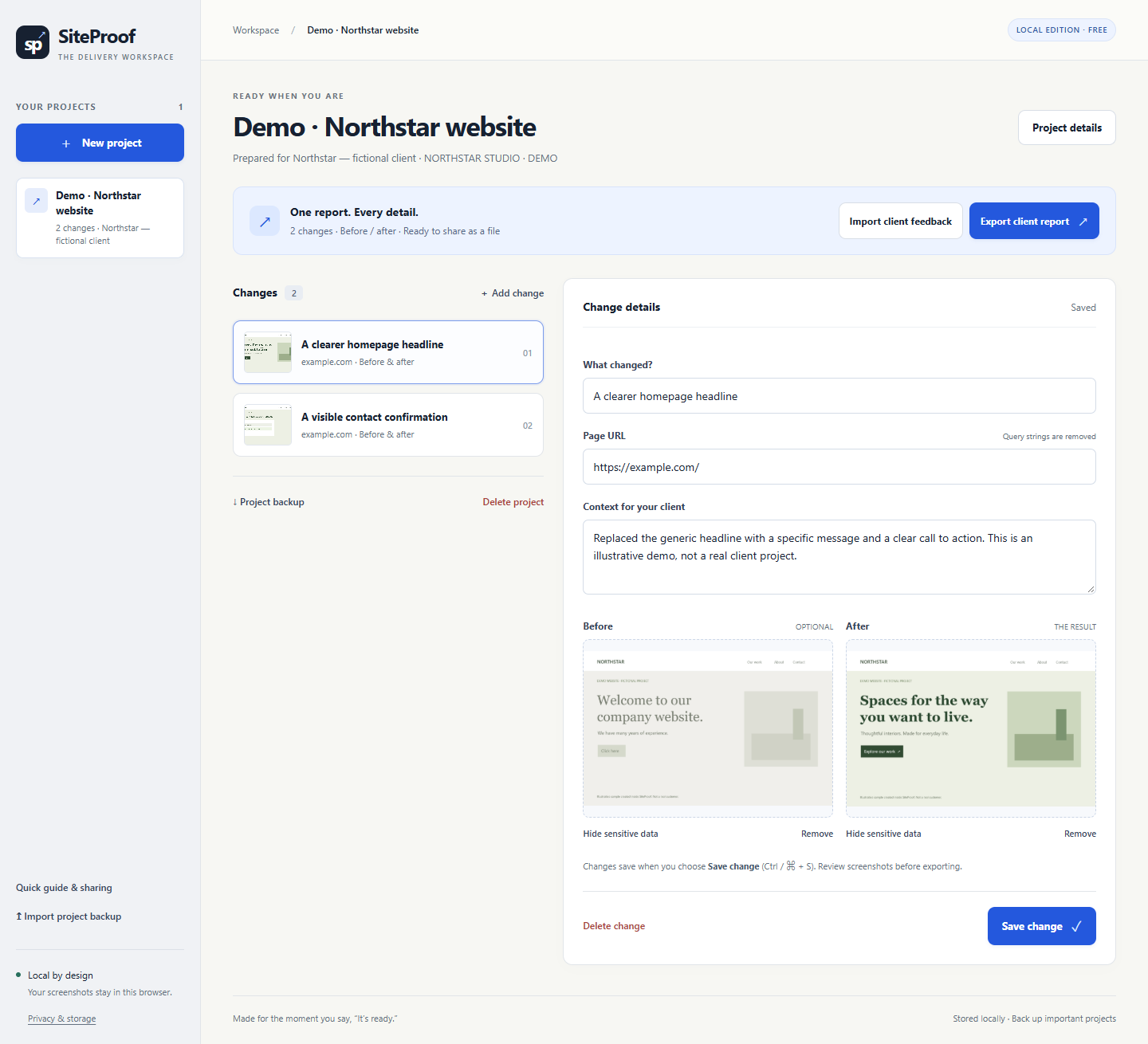Open Privacy & storage link
Image resolution: width=1148 pixels, height=1044 pixels.
[61, 1018]
